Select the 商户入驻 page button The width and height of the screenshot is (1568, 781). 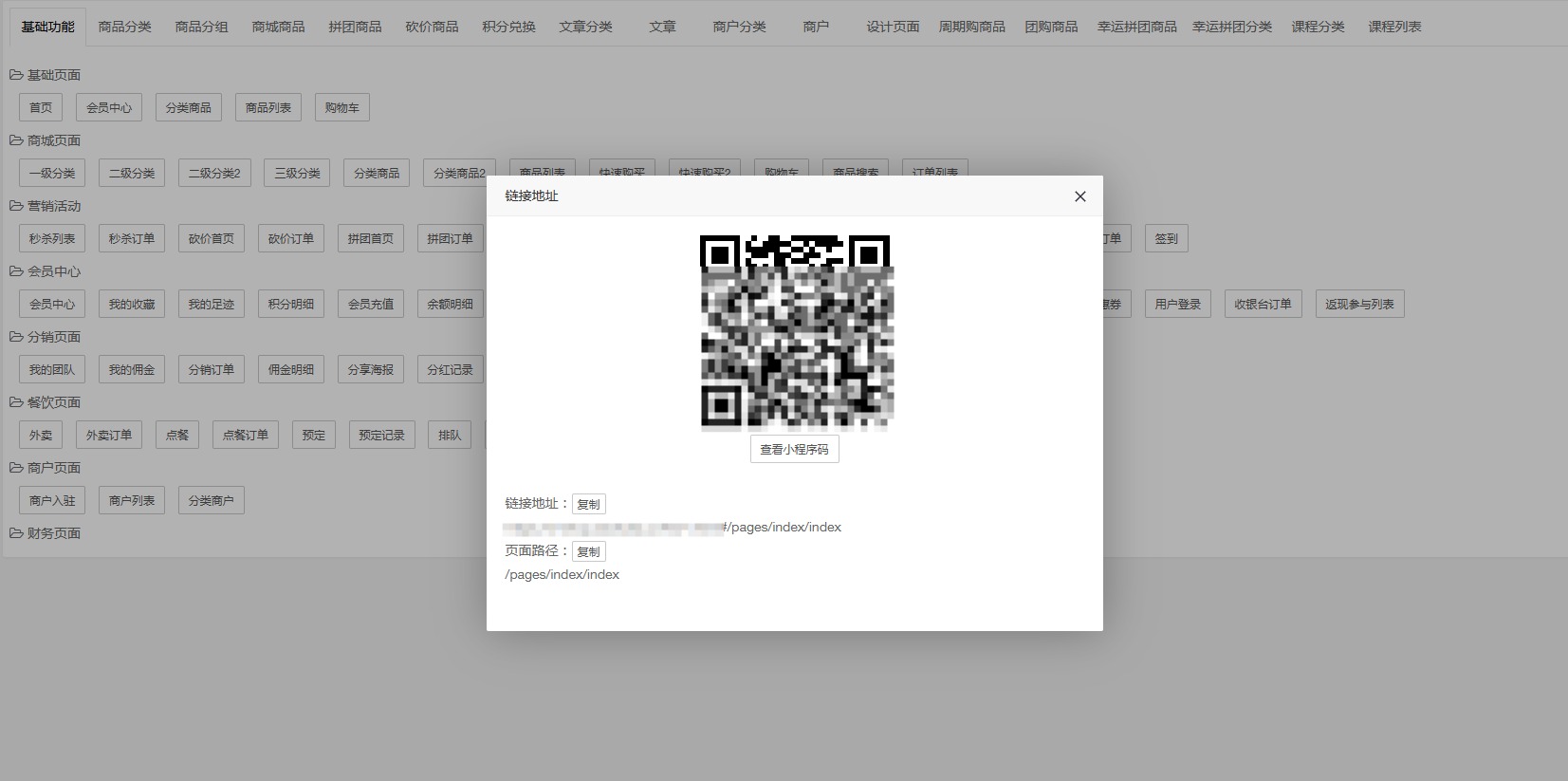click(x=52, y=500)
